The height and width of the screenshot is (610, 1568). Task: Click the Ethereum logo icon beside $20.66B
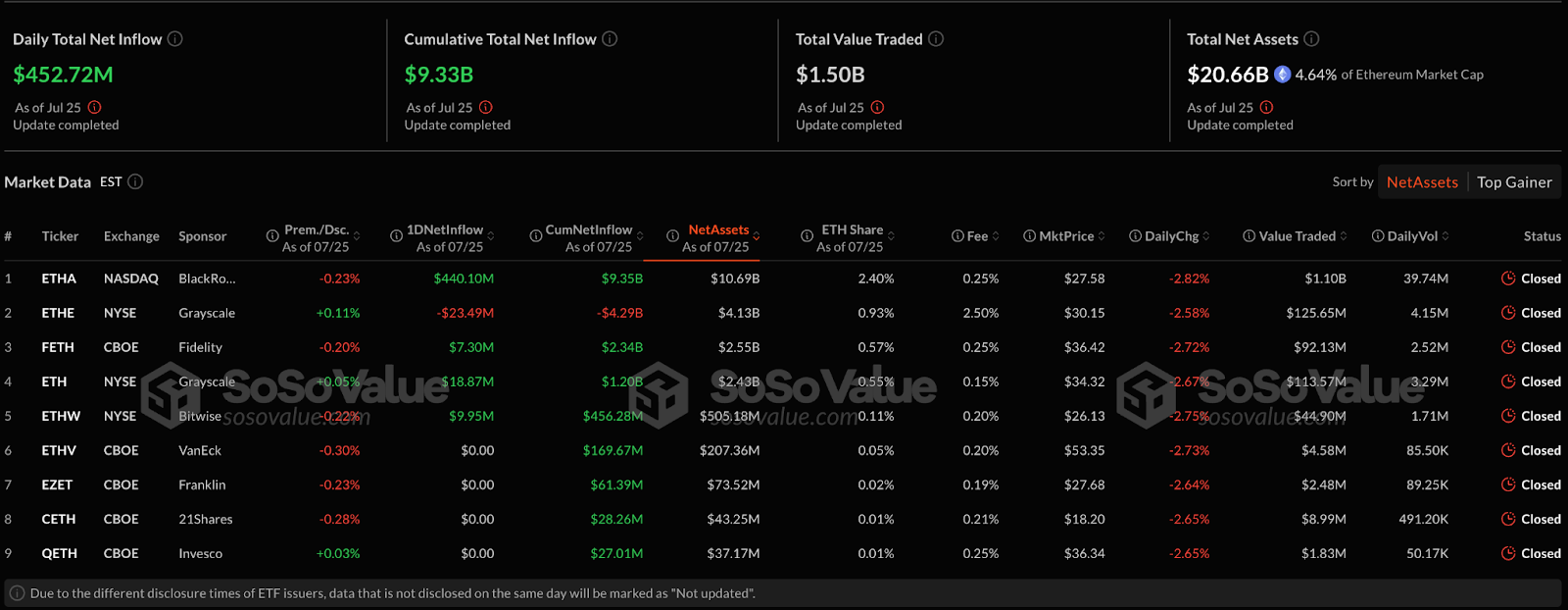(1282, 75)
